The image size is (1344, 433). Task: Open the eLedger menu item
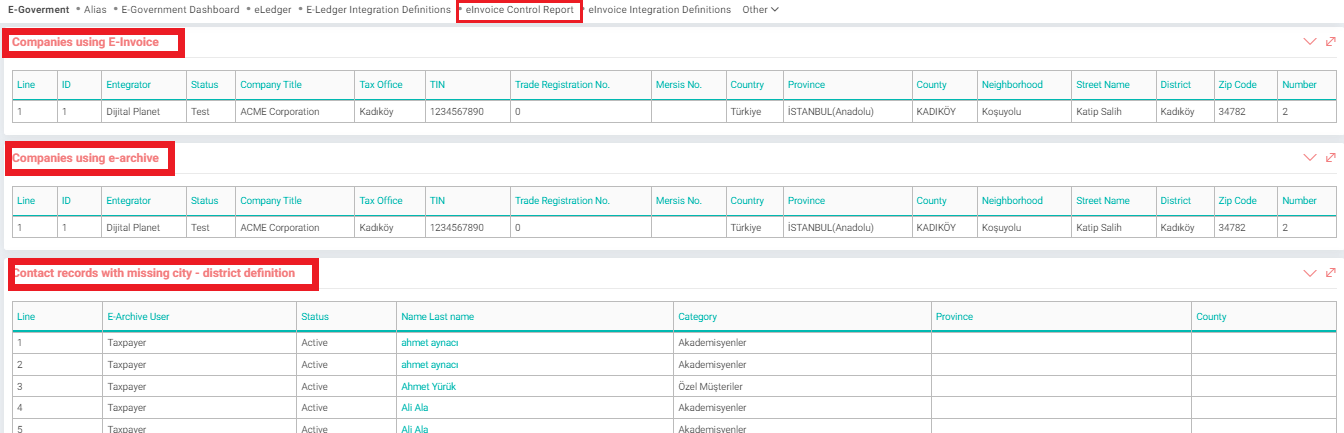coord(272,9)
